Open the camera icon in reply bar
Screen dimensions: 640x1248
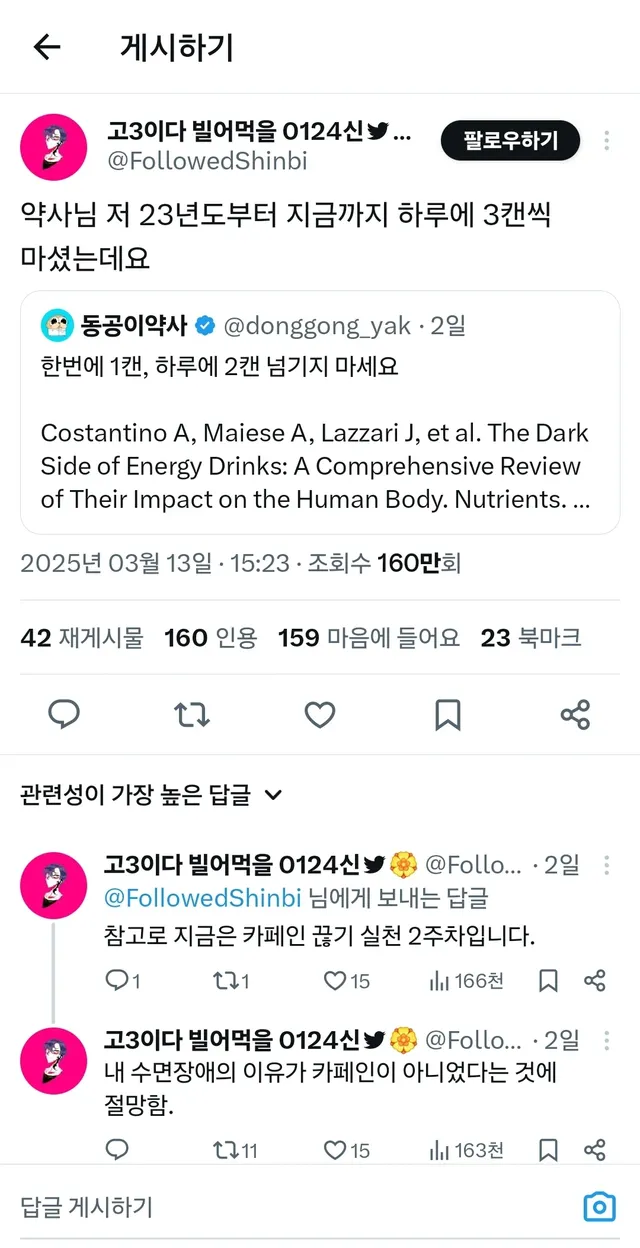[599, 1207]
